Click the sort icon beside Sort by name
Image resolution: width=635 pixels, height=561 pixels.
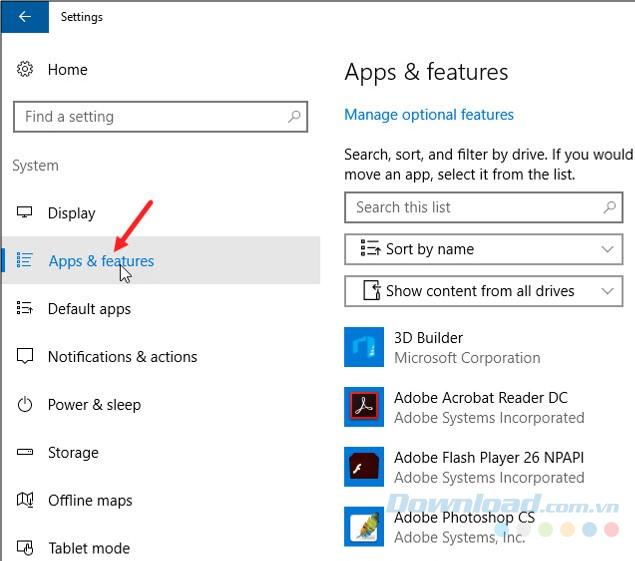click(x=370, y=248)
